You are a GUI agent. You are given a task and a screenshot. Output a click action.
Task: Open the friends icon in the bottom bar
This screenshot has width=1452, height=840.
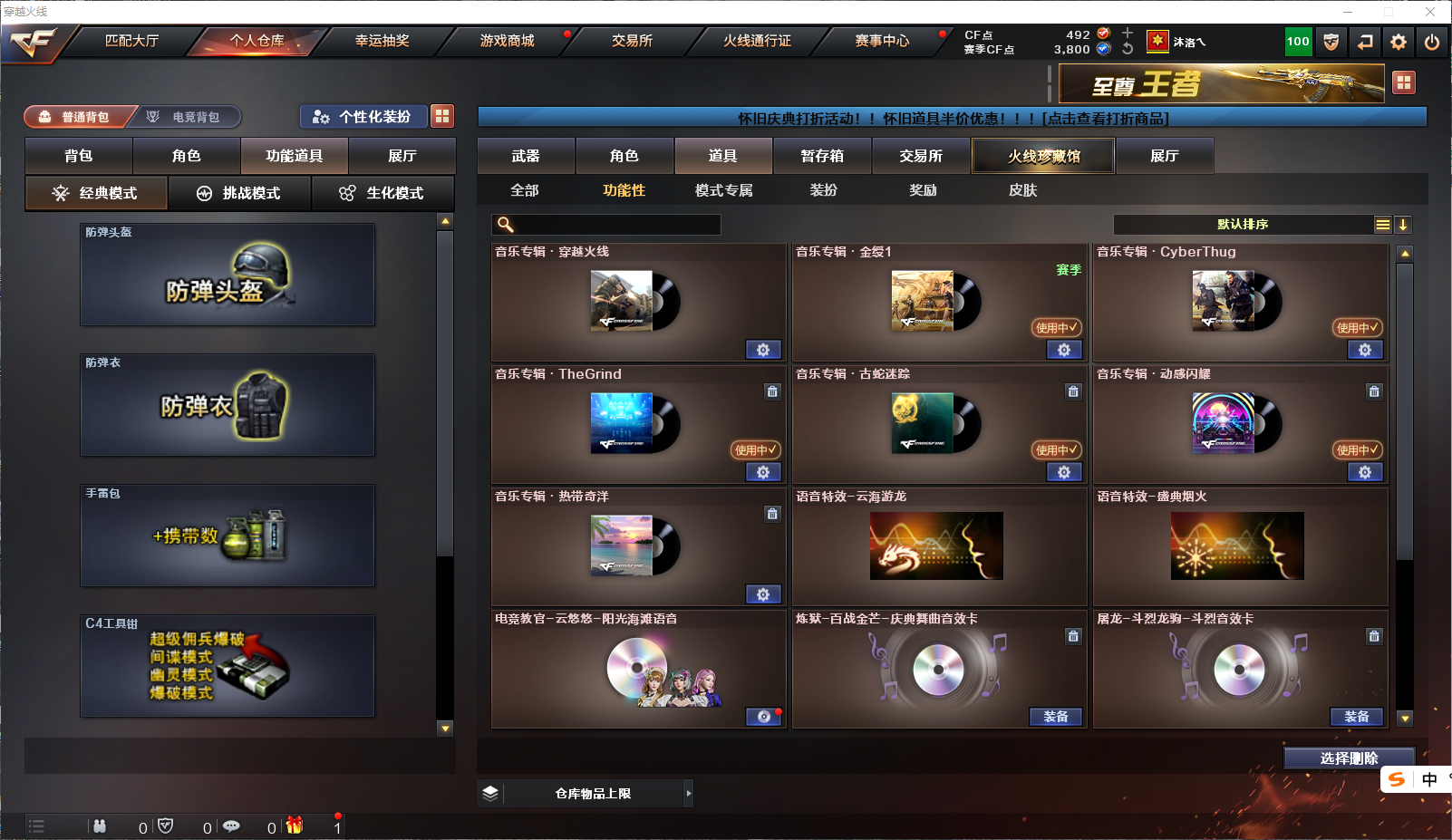pyautogui.click(x=100, y=826)
